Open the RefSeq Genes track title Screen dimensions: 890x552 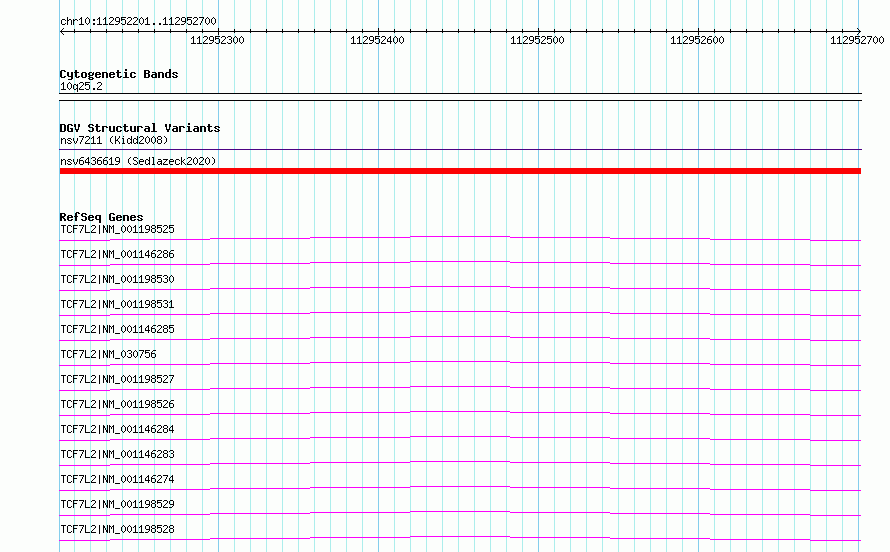point(101,217)
